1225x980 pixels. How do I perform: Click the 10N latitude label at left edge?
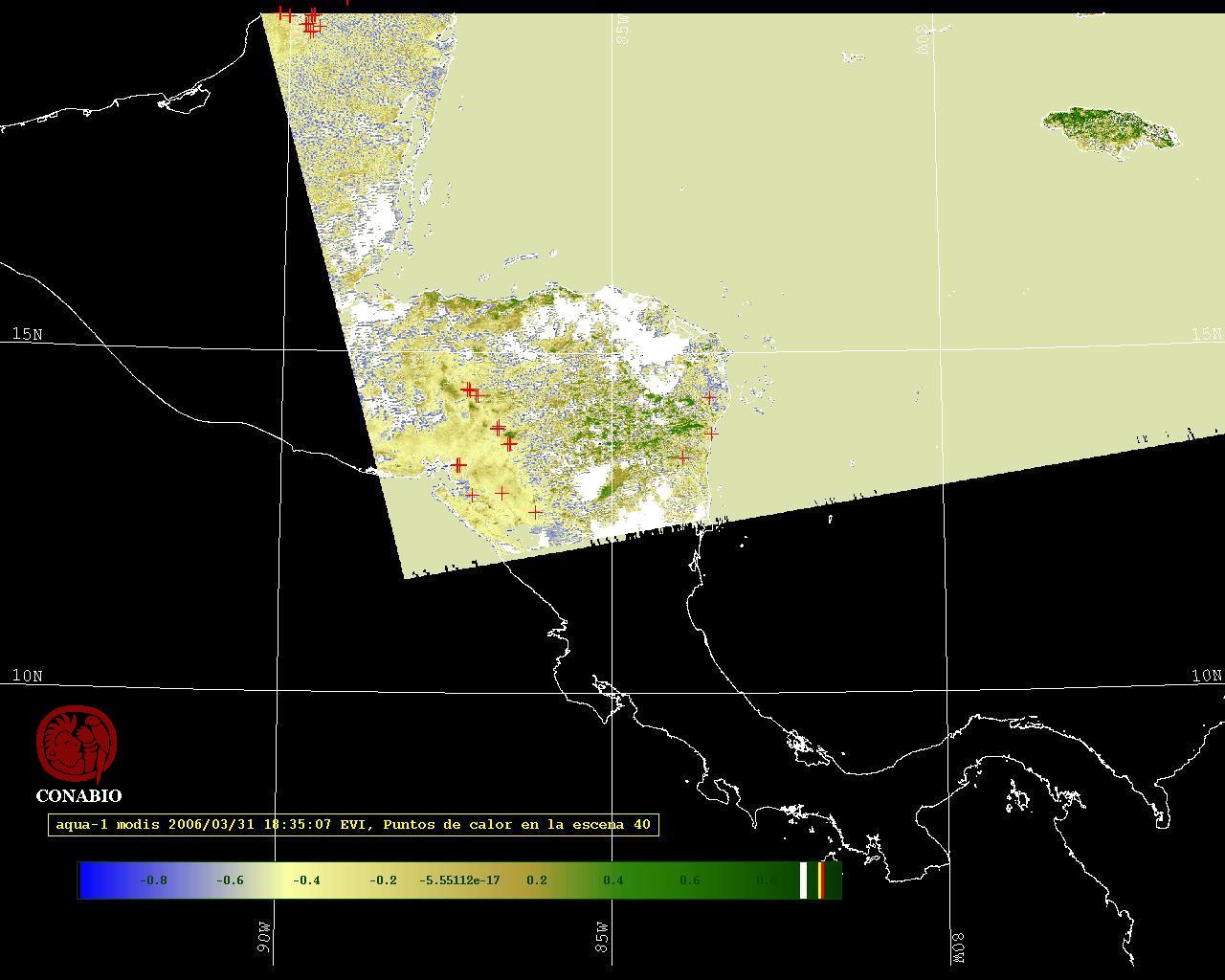click(27, 676)
